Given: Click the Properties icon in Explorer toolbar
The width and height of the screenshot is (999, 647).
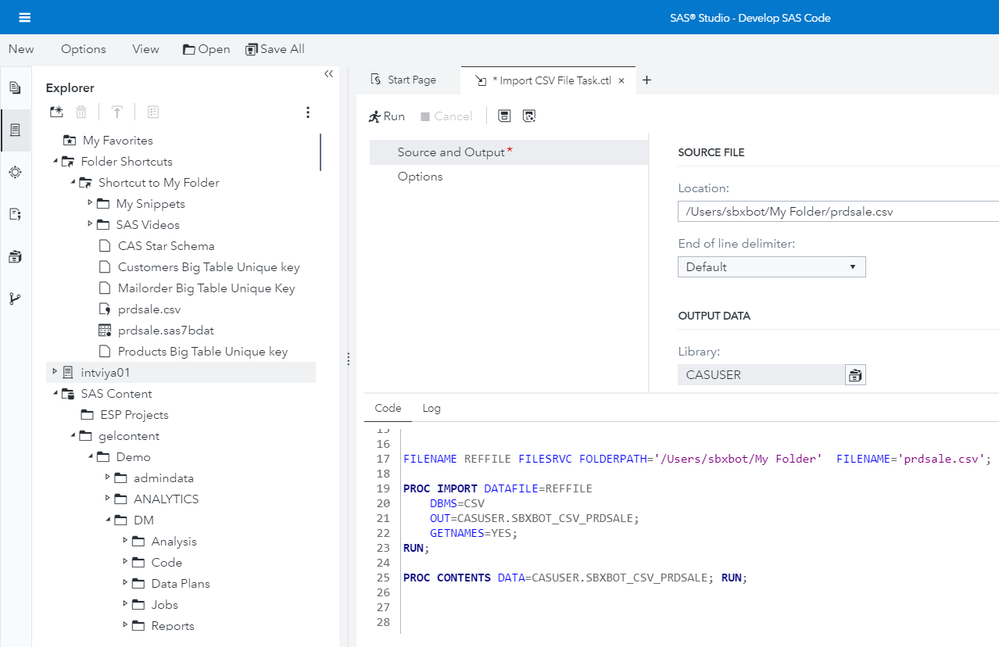Looking at the screenshot, I should [153, 112].
